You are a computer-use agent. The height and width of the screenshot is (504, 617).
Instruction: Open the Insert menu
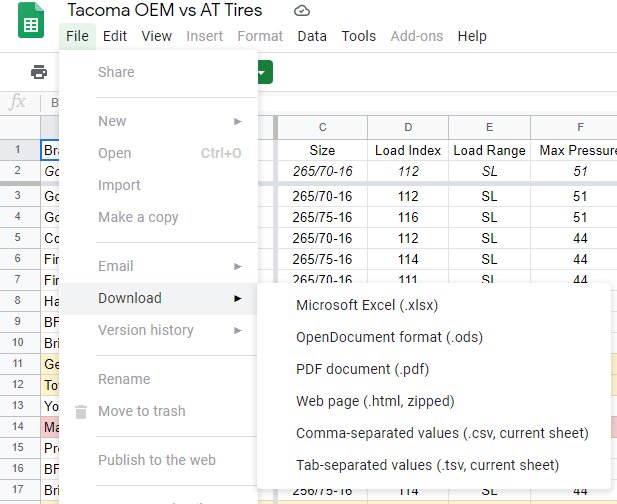pyautogui.click(x=204, y=36)
